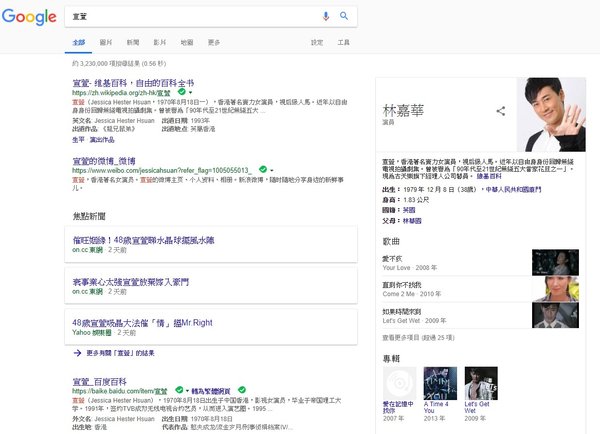Expand dropdown arrow next to Wikipedia URL

tap(190, 92)
